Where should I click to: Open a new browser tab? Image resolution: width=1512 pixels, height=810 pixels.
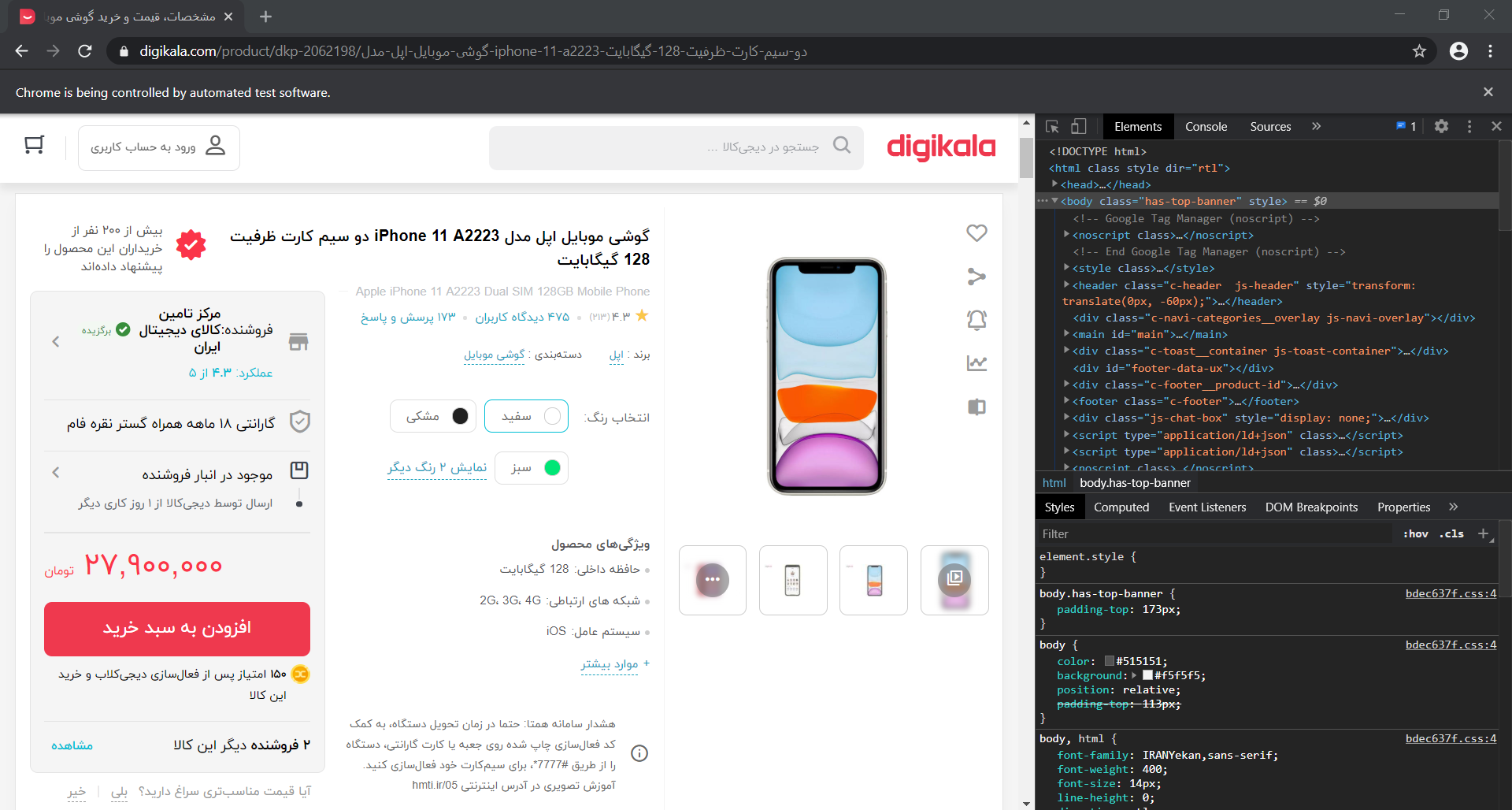(265, 17)
